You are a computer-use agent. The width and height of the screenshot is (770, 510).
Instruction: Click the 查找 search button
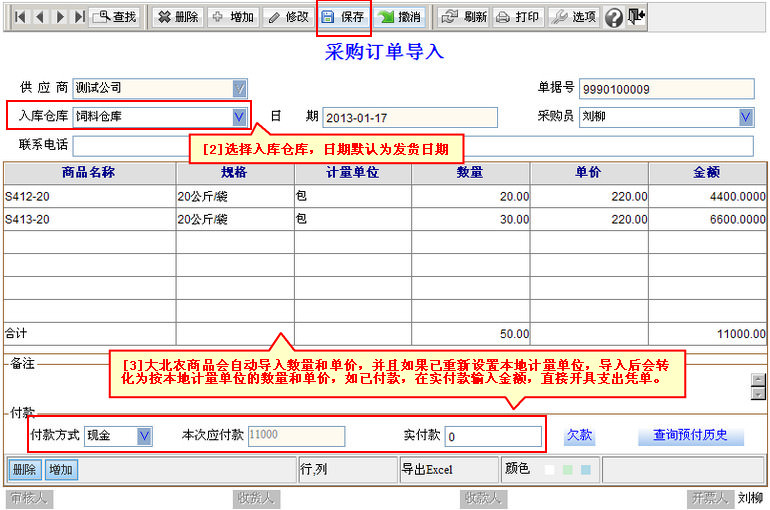pos(114,17)
